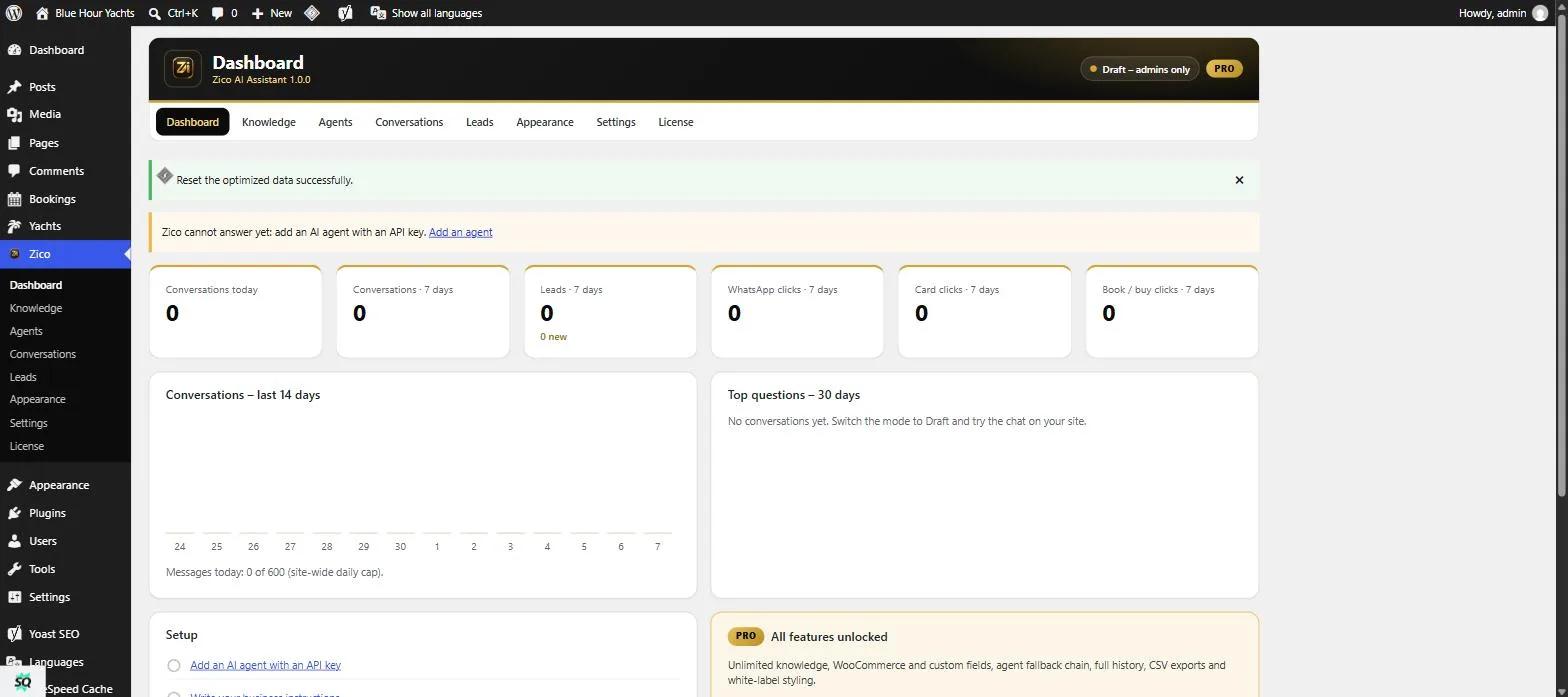Click the Posts pin icon in sidebar
Image resolution: width=1568 pixels, height=697 pixels.
click(14, 87)
